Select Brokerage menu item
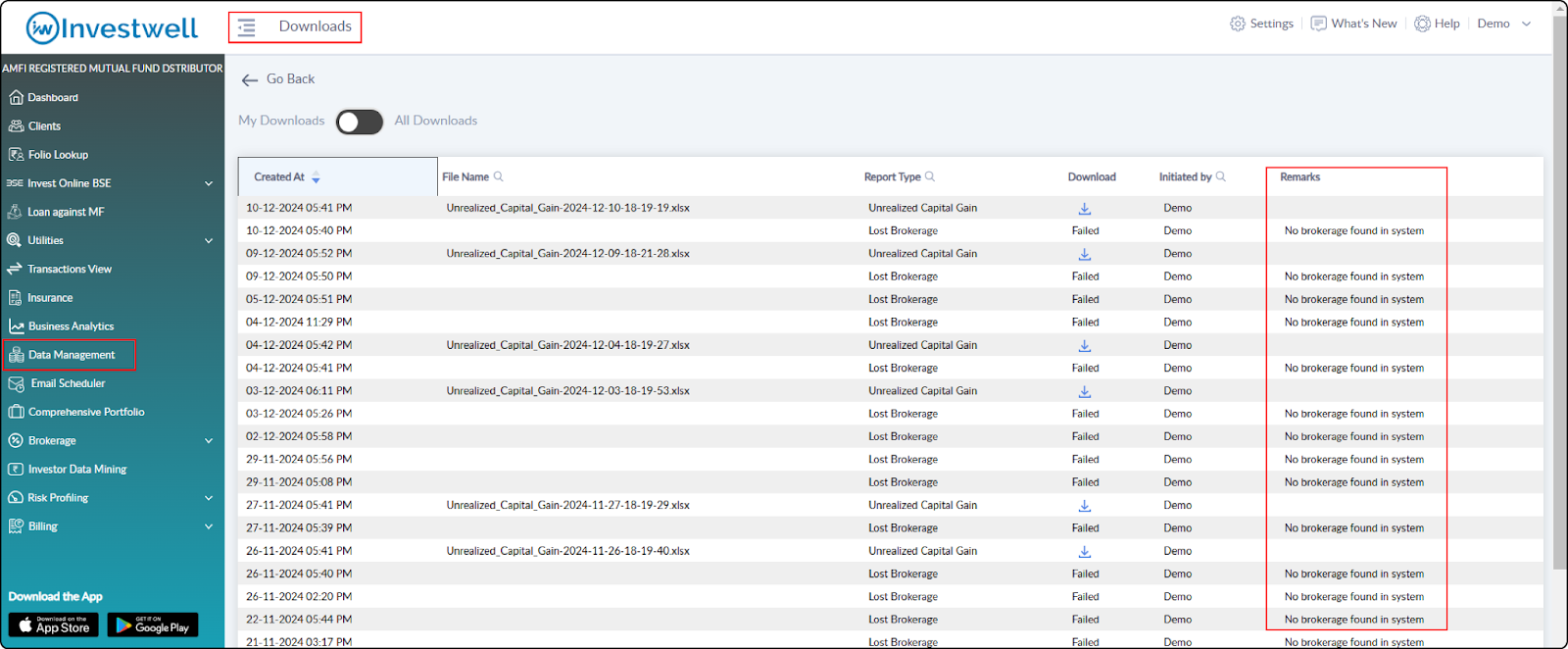This screenshot has height=649, width=1568. pos(52,441)
